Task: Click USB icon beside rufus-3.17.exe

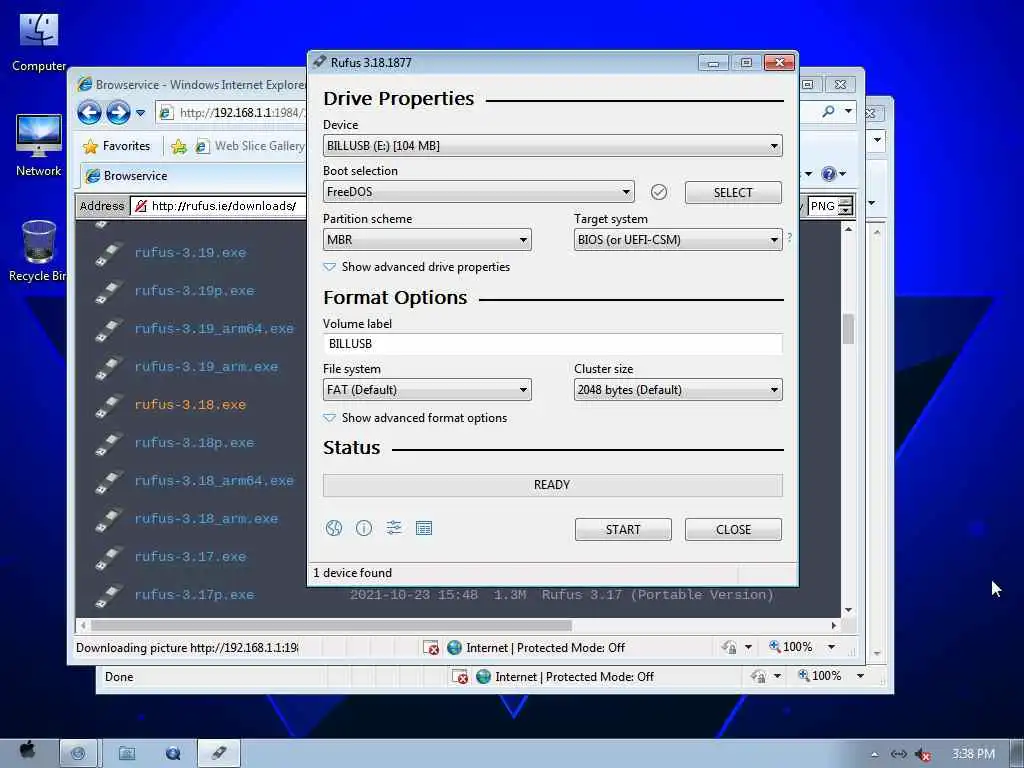Action: click(x=108, y=558)
